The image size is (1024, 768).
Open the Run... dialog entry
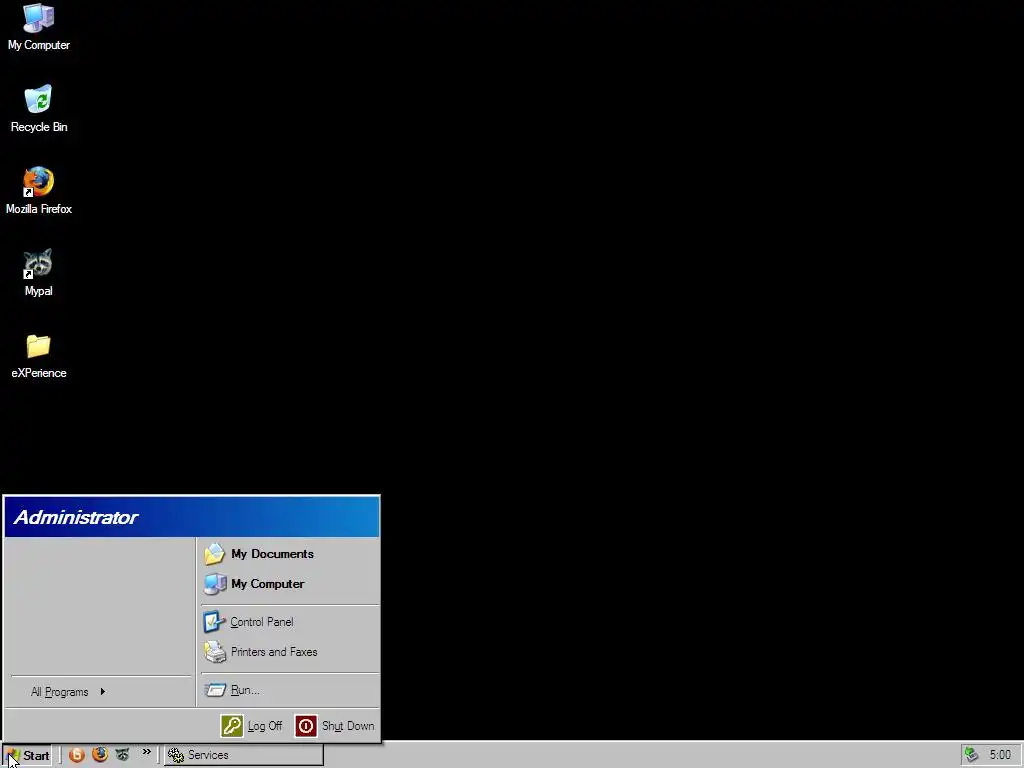point(290,690)
